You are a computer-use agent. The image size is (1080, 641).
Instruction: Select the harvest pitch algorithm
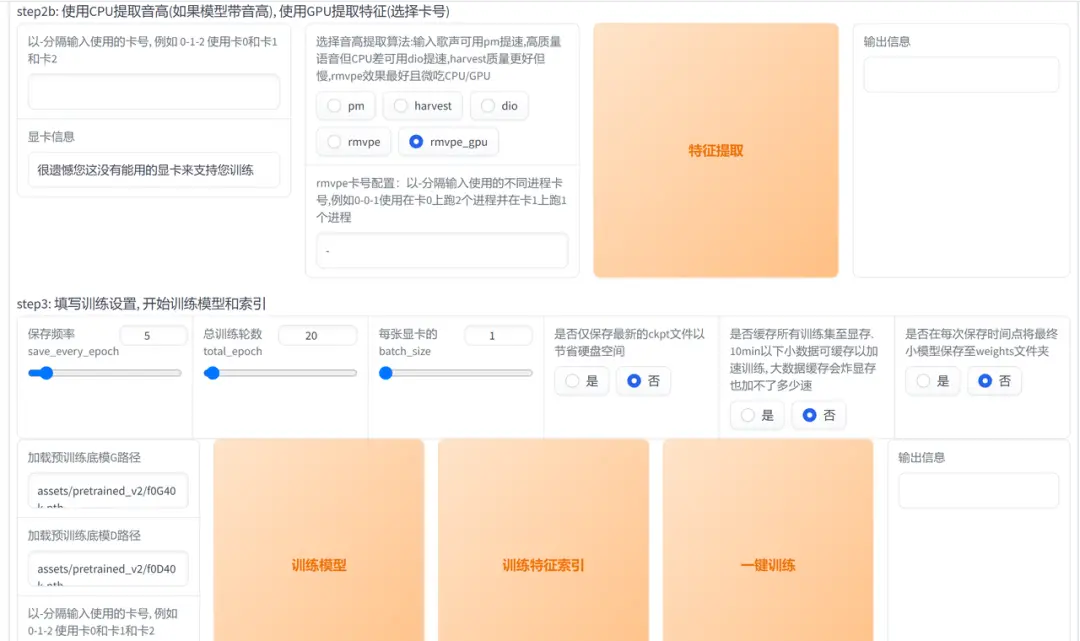tap(422, 106)
